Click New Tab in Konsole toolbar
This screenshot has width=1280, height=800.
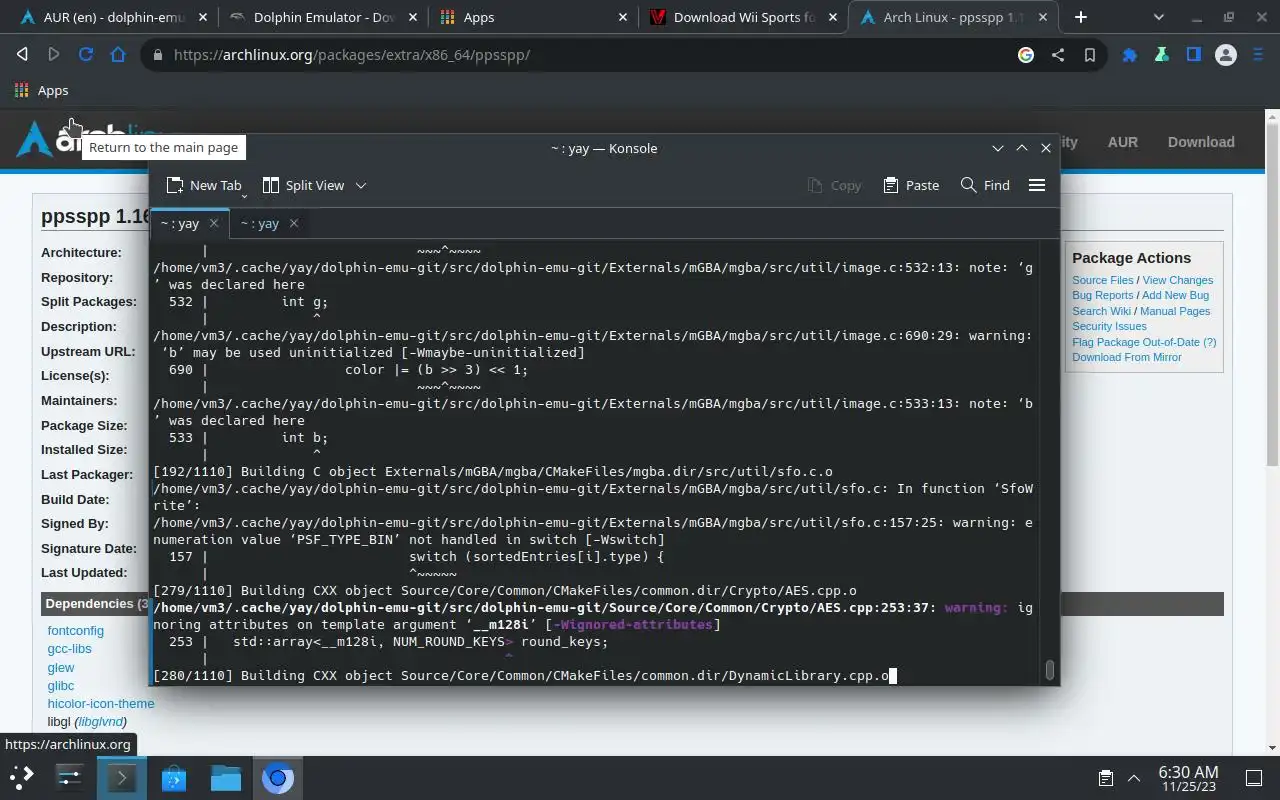click(204, 185)
